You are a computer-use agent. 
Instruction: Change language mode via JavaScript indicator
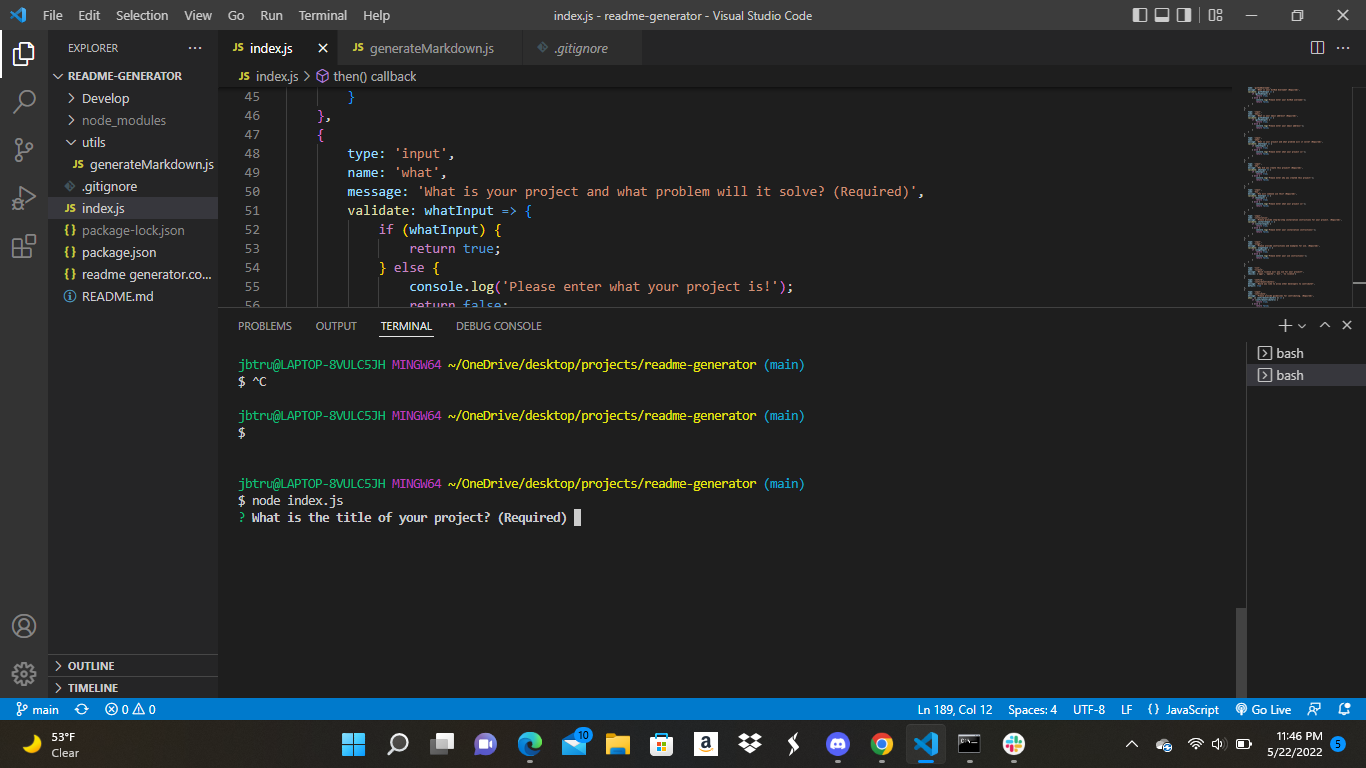point(1191,709)
